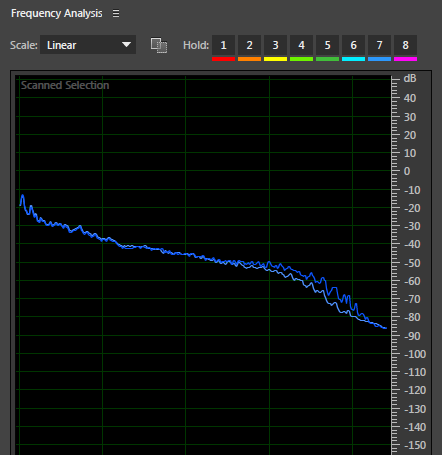Open the Frequency Analysis panel menu
Image resolution: width=442 pixels, height=455 pixels.
pyautogui.click(x=116, y=13)
